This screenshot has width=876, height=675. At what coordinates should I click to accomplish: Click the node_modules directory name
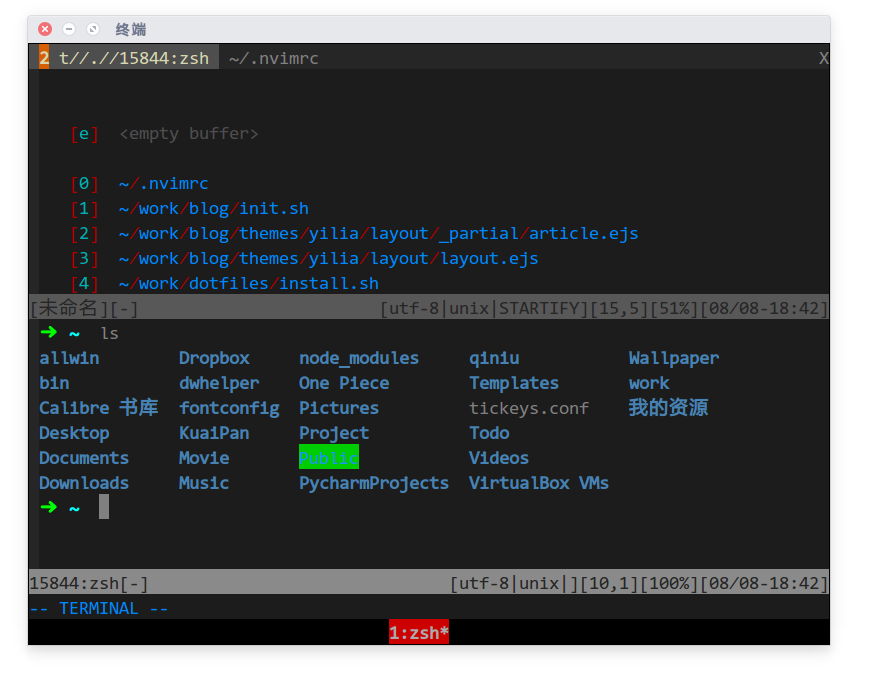point(359,358)
